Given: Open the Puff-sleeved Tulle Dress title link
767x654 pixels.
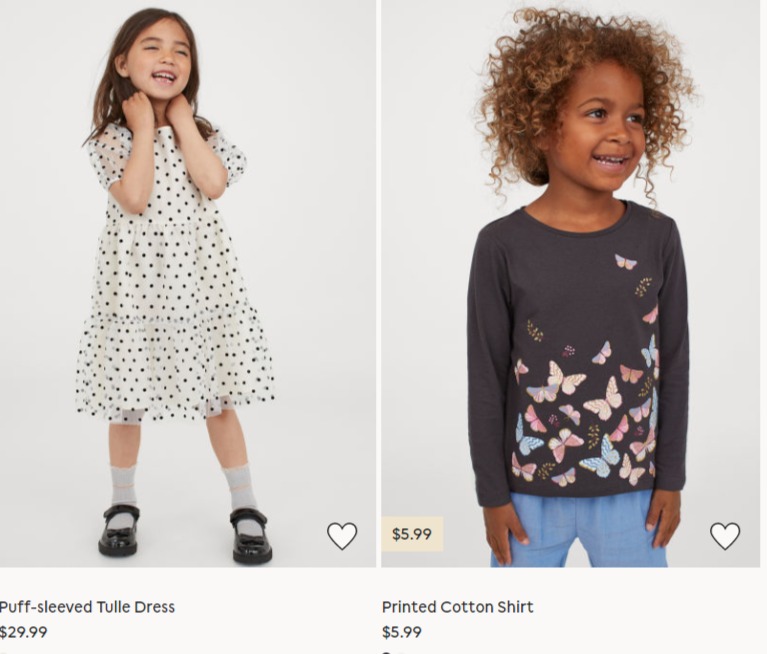Looking at the screenshot, I should tap(87, 607).
